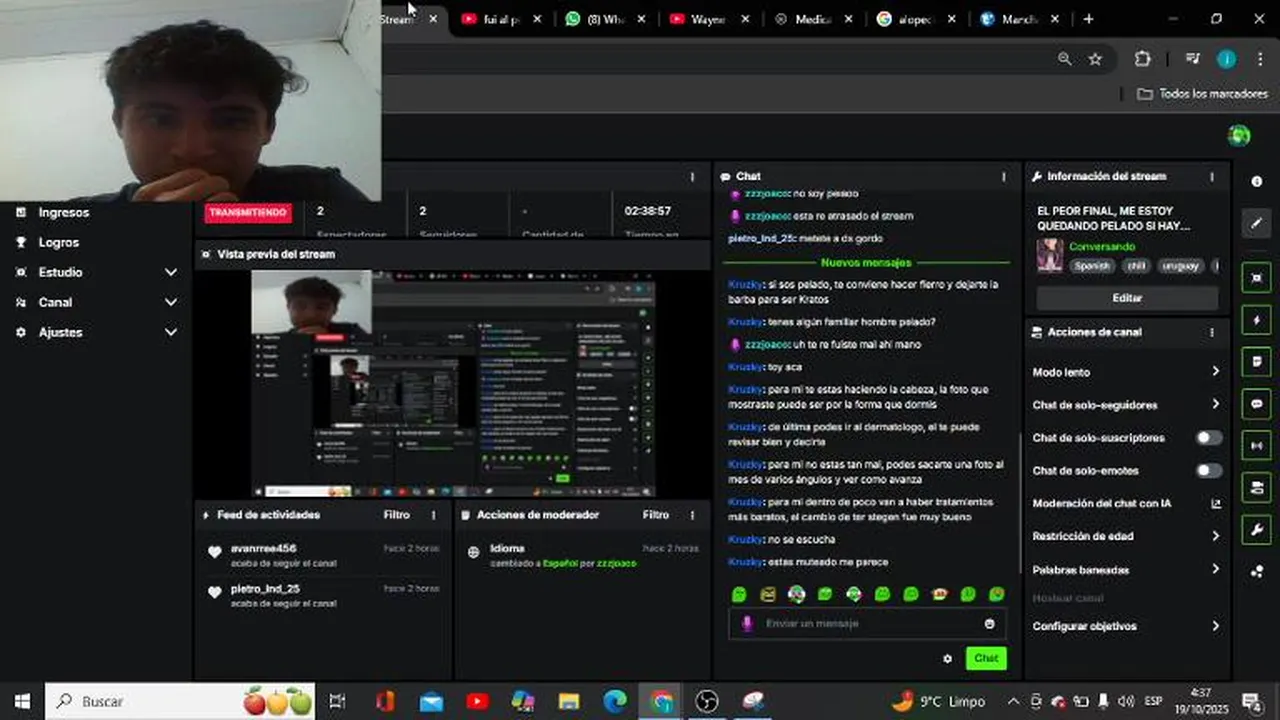Screen dimensions: 1280x720
Task: Click the connected-dots icon in right sidebar
Action: pos(1257,572)
